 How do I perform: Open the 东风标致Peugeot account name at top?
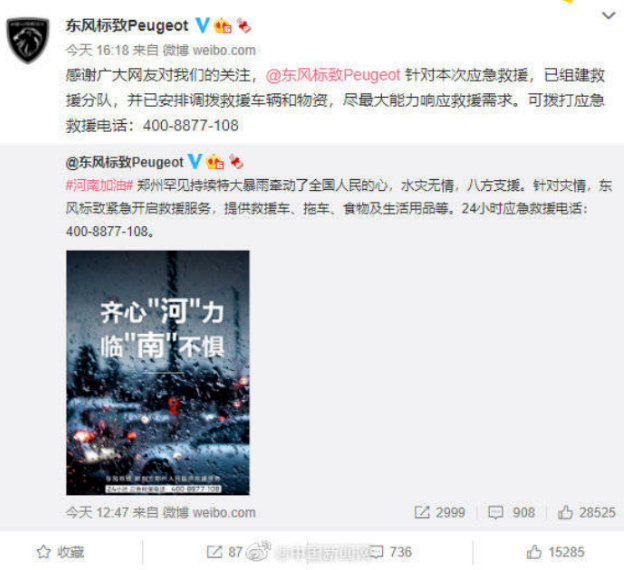[127, 26]
